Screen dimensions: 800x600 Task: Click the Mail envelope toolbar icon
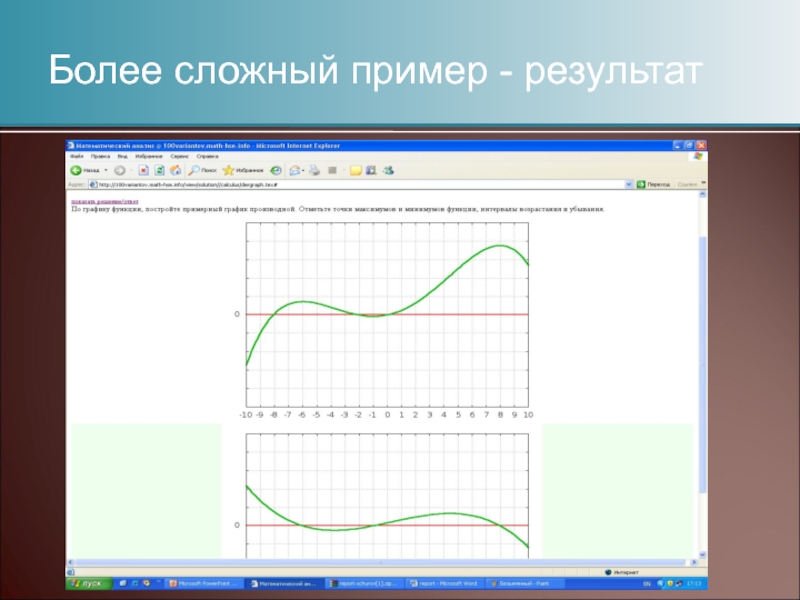pyautogui.click(x=295, y=170)
